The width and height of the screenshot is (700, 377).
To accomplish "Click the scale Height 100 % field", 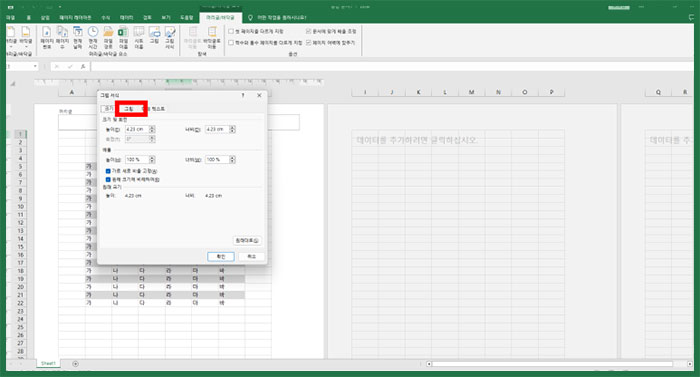I will pos(136,159).
